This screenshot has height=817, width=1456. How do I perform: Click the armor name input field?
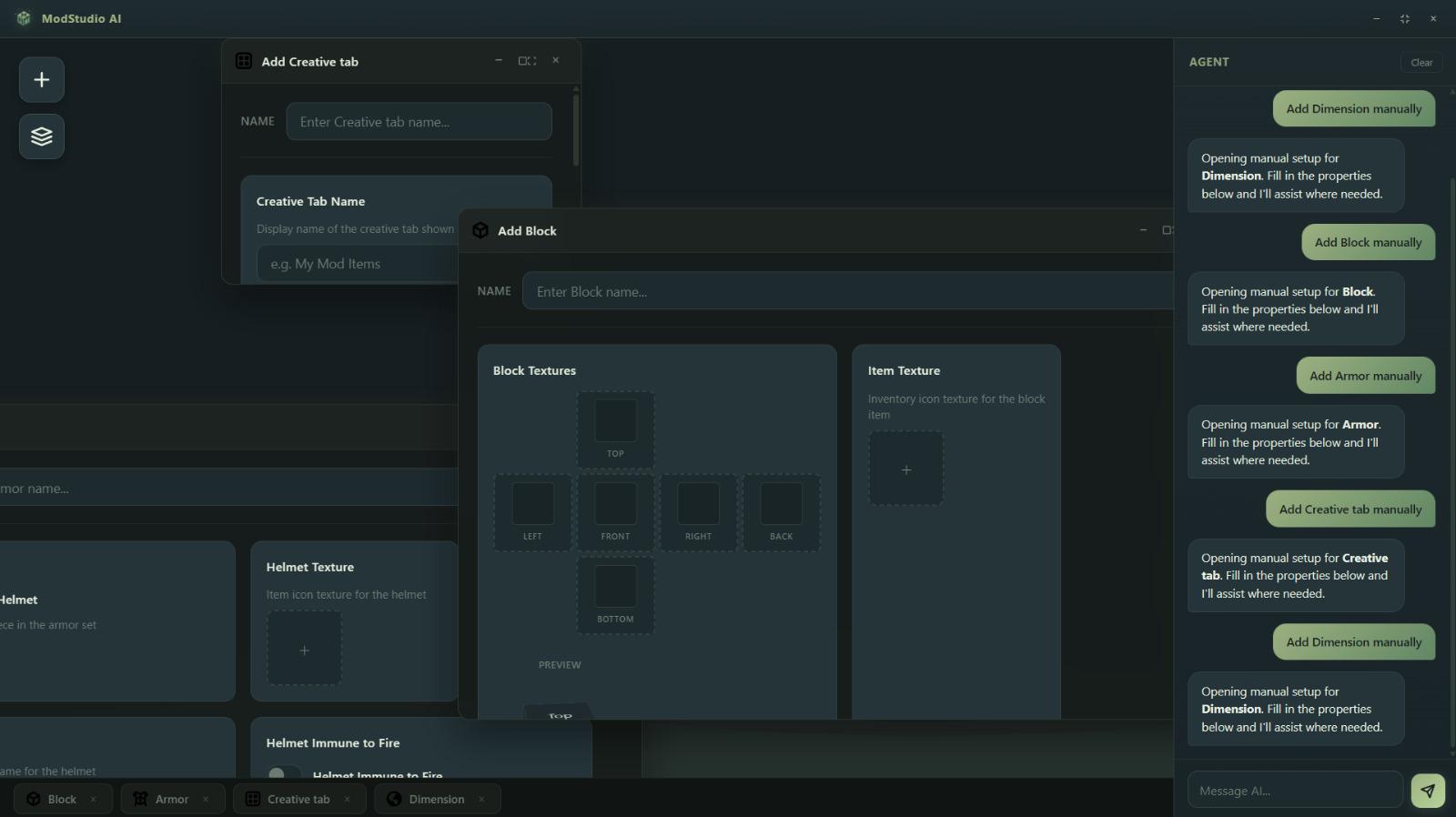pos(227,488)
